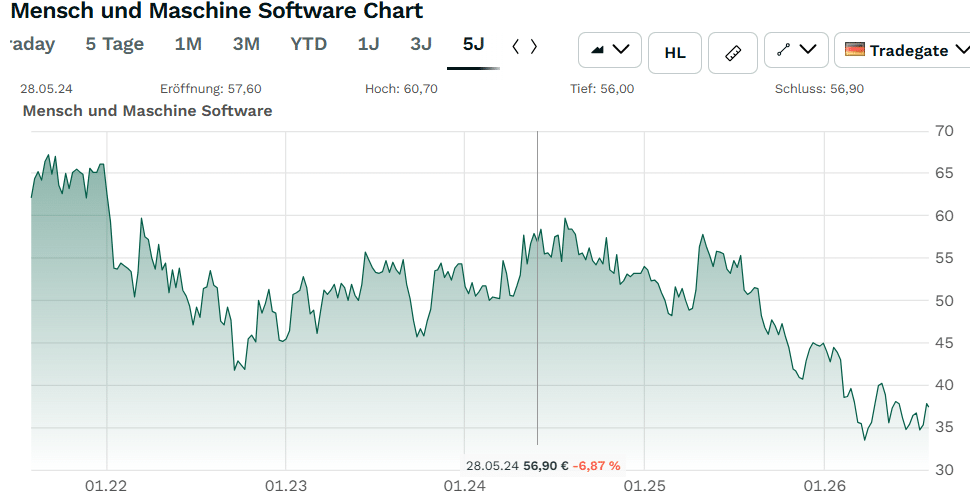Click the Schluss: 56,90 value
This screenshot has width=970, height=496.
click(x=819, y=89)
